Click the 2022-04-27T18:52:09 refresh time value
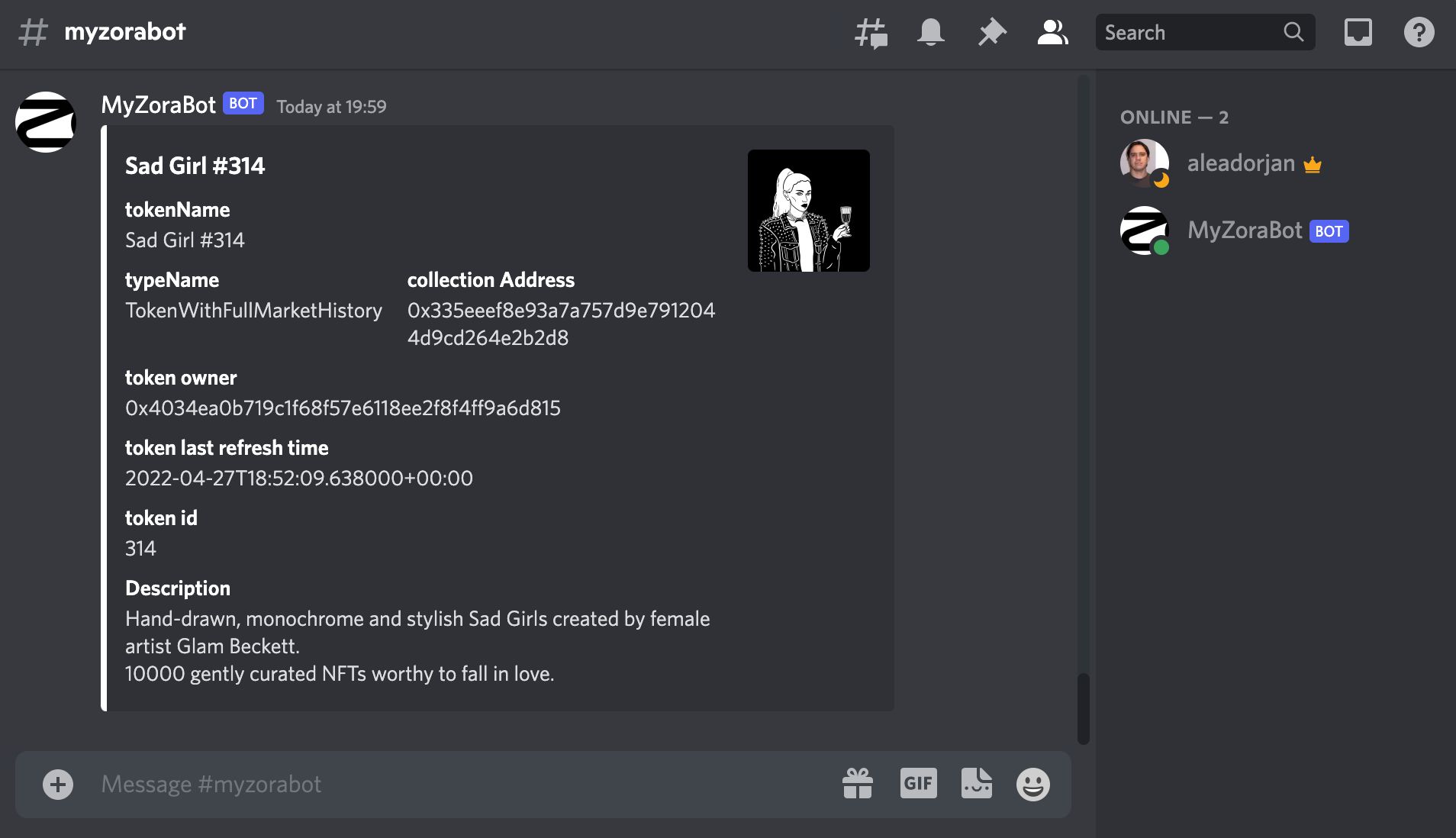The height and width of the screenshot is (838, 1456). coord(299,478)
